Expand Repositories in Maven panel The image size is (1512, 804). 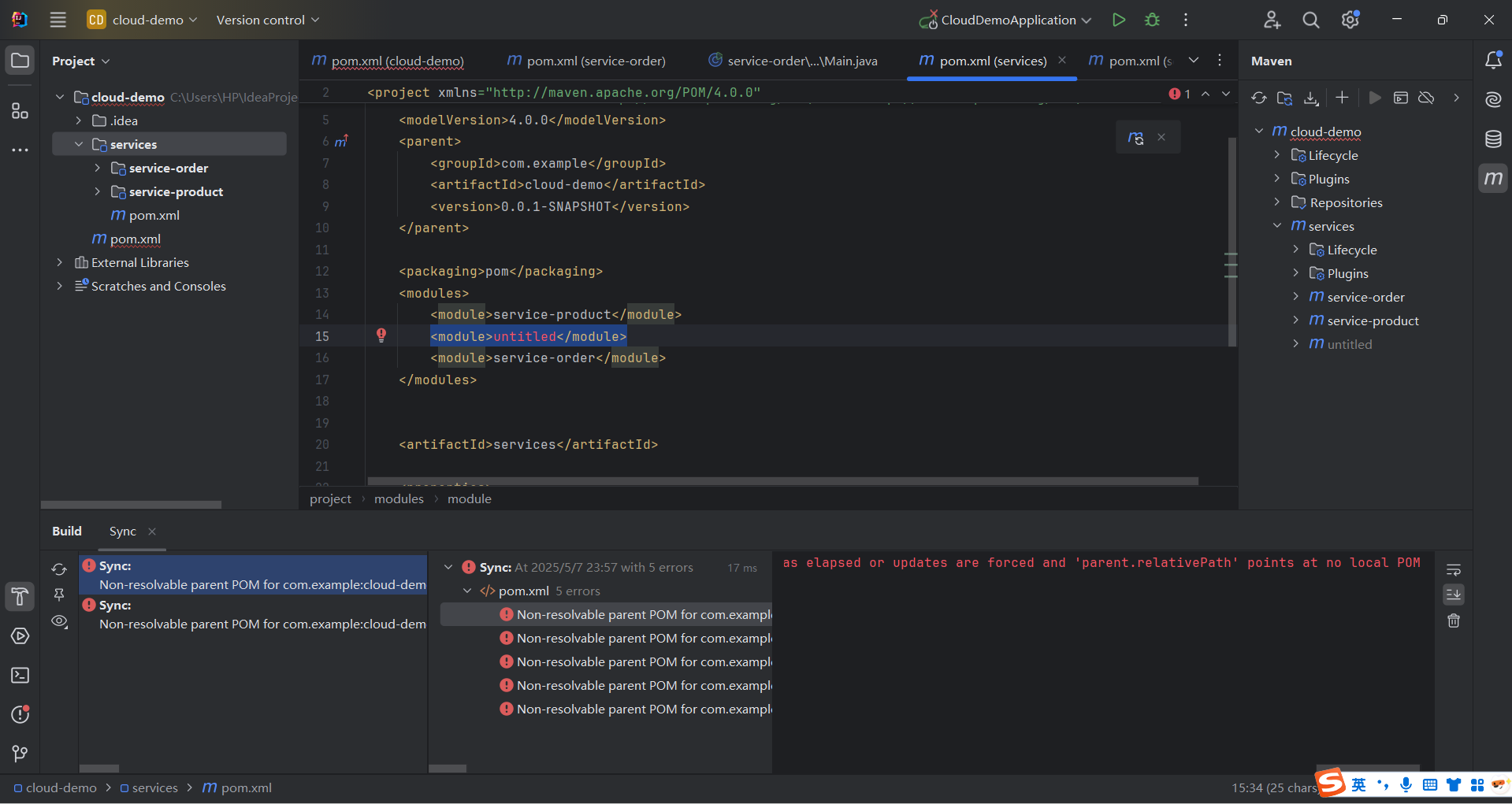1277,202
